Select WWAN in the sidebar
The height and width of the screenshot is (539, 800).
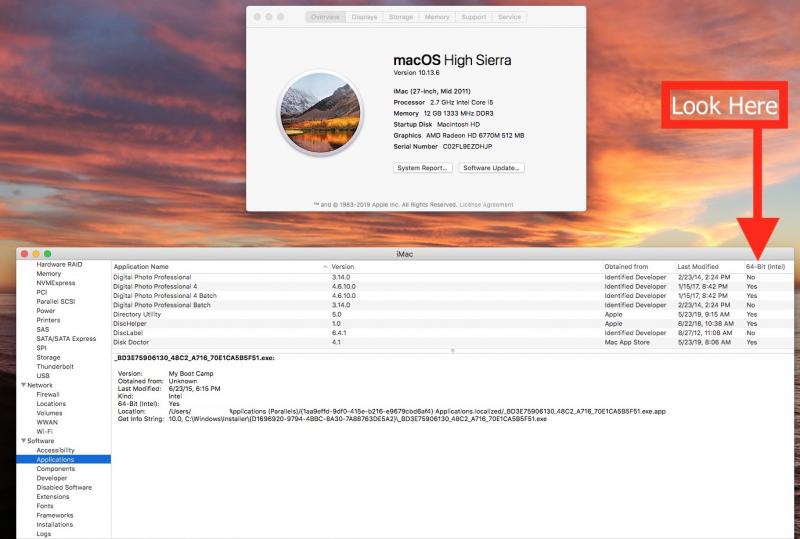click(x=47, y=422)
